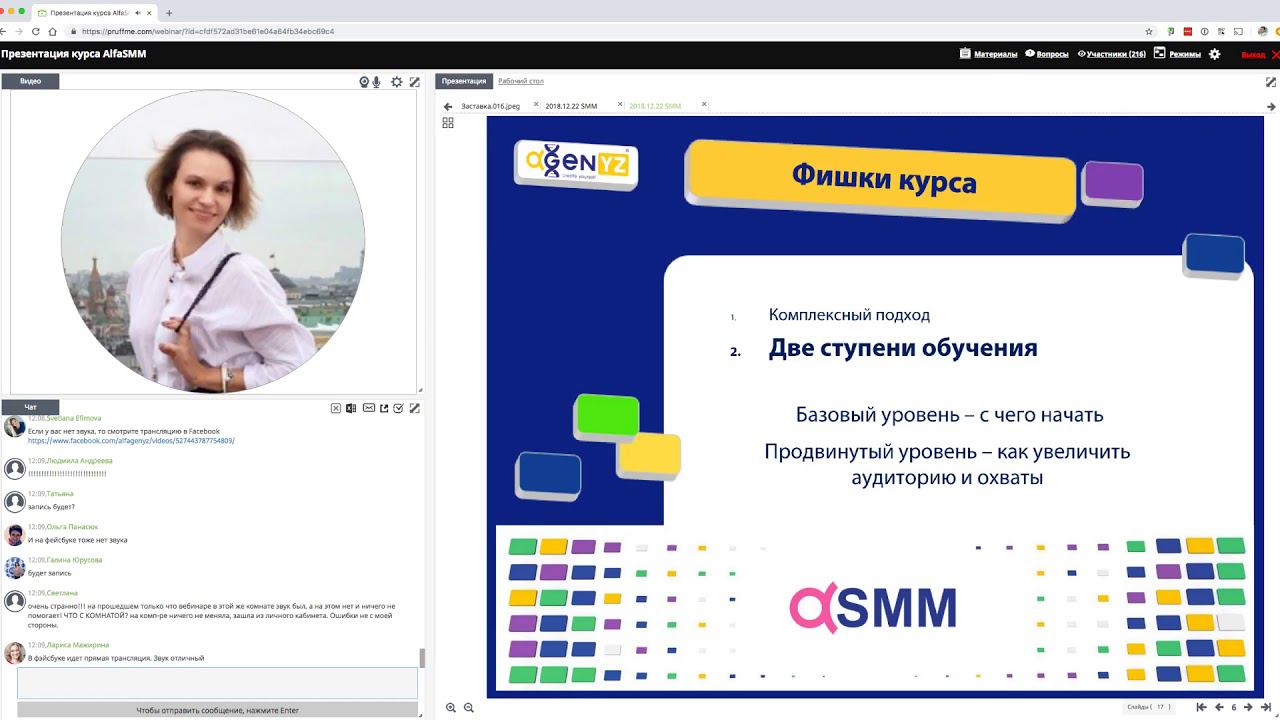This screenshot has height=720, width=1280.
Task: Select chat user Людмила Андреева
Action: pos(79,461)
